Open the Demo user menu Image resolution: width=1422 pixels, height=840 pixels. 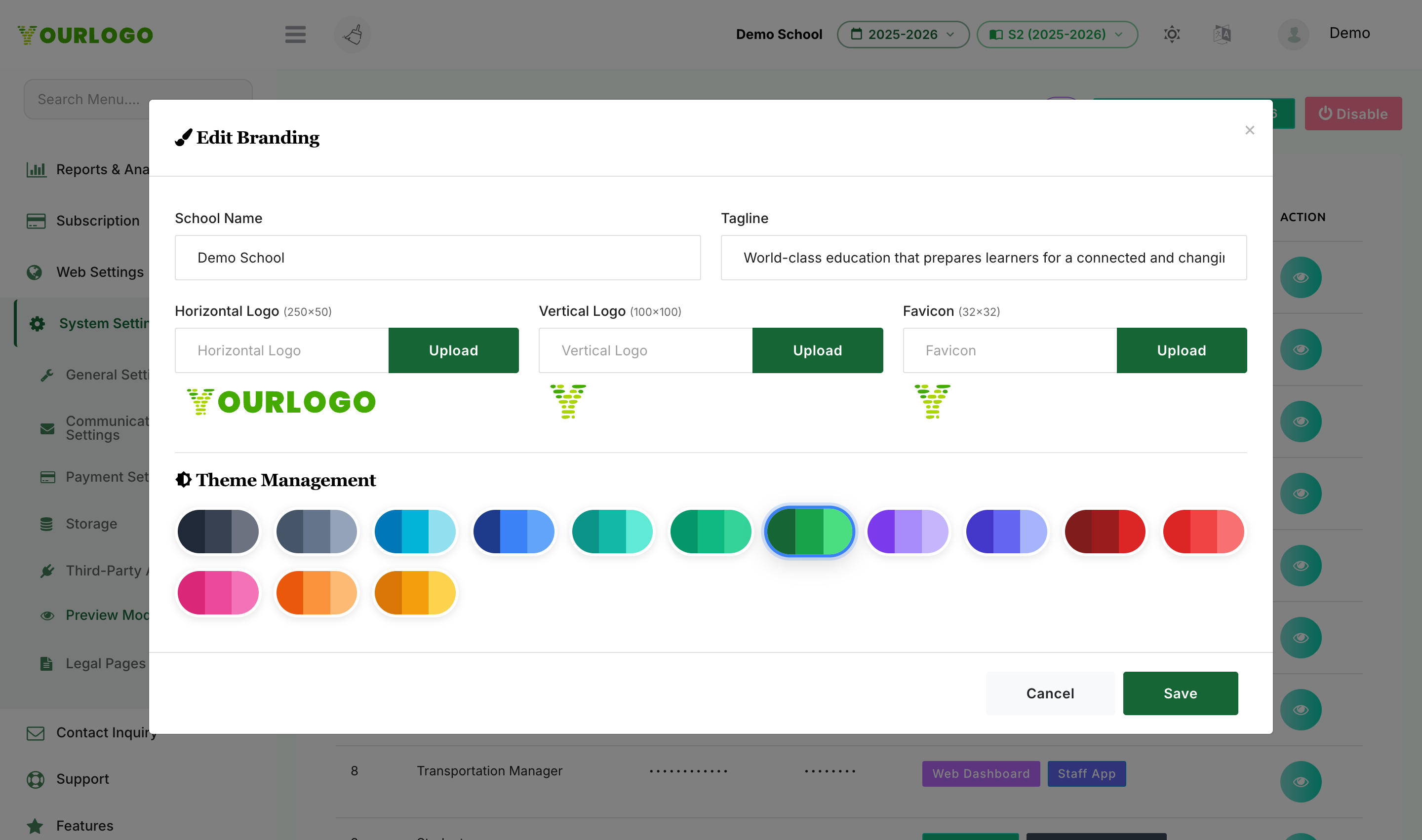(1349, 33)
